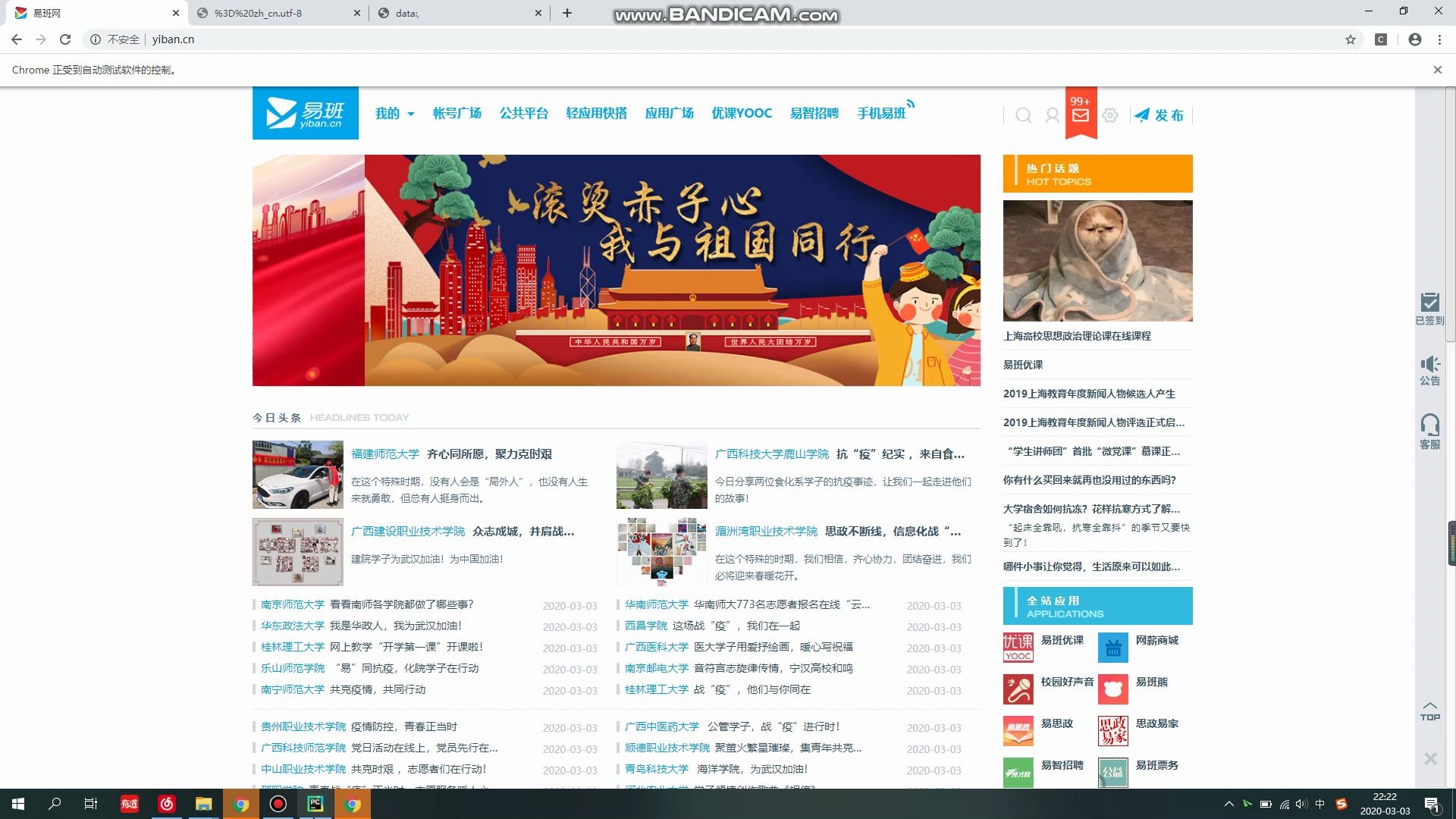1456x819 pixels.
Task: Open the 易智招聘 app icon
Action: (x=1018, y=773)
